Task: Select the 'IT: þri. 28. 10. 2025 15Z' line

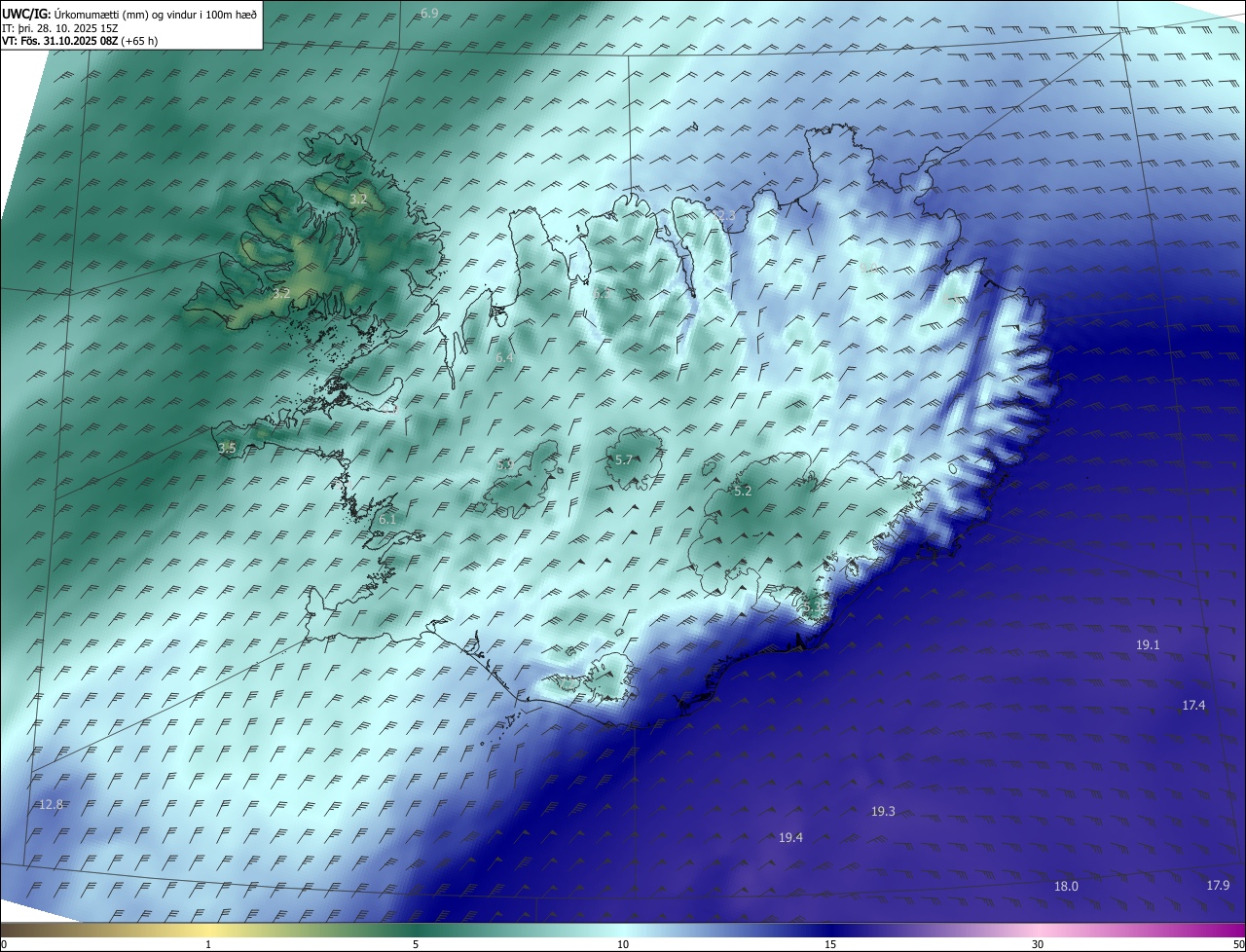Action: [x=61, y=27]
